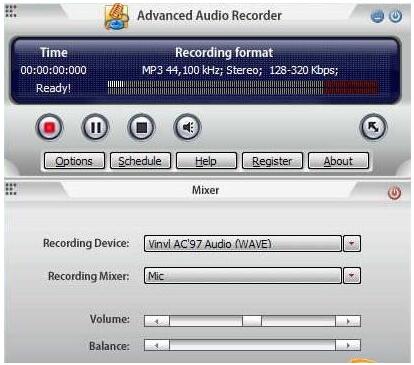Viewport: 414px width, 365px height.
Task: Click the Balance: label
Action: tap(109, 346)
